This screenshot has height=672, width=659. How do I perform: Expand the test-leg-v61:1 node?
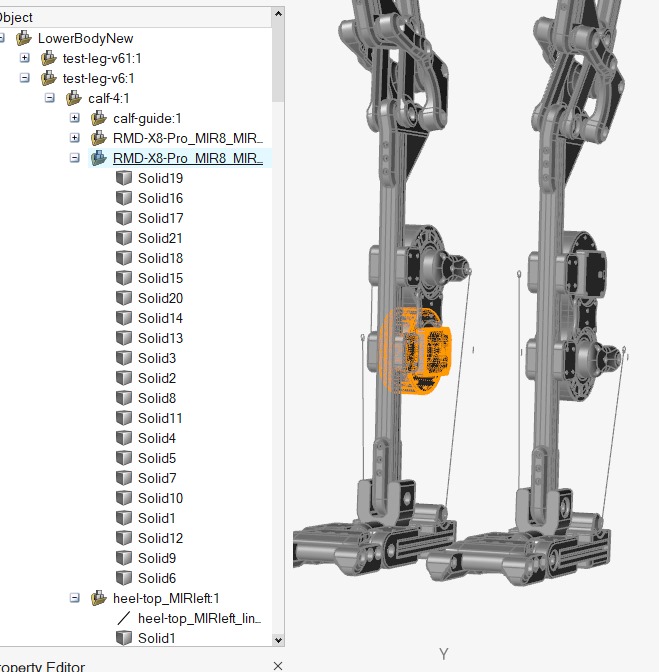25,58
